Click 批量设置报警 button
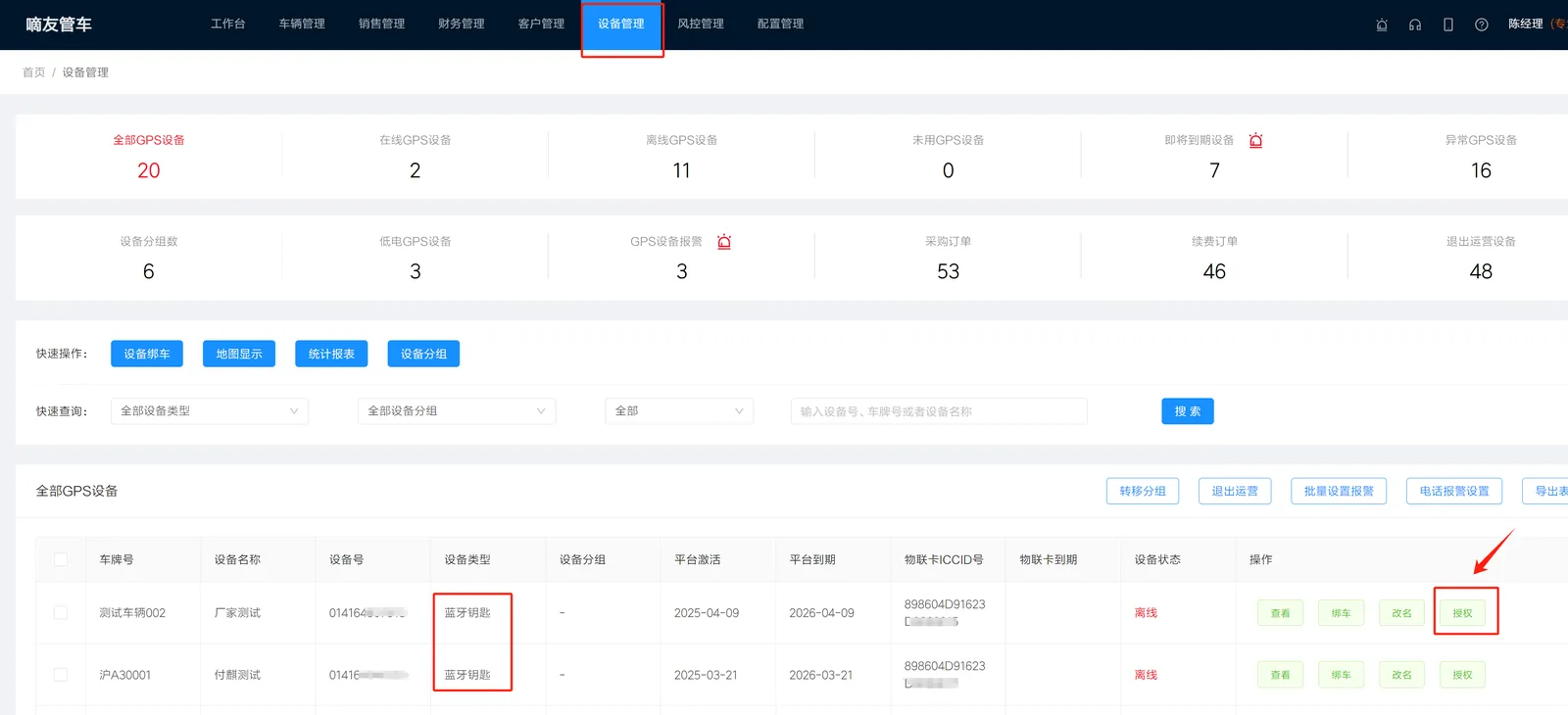Viewport: 1568px width, 715px height. click(x=1339, y=491)
